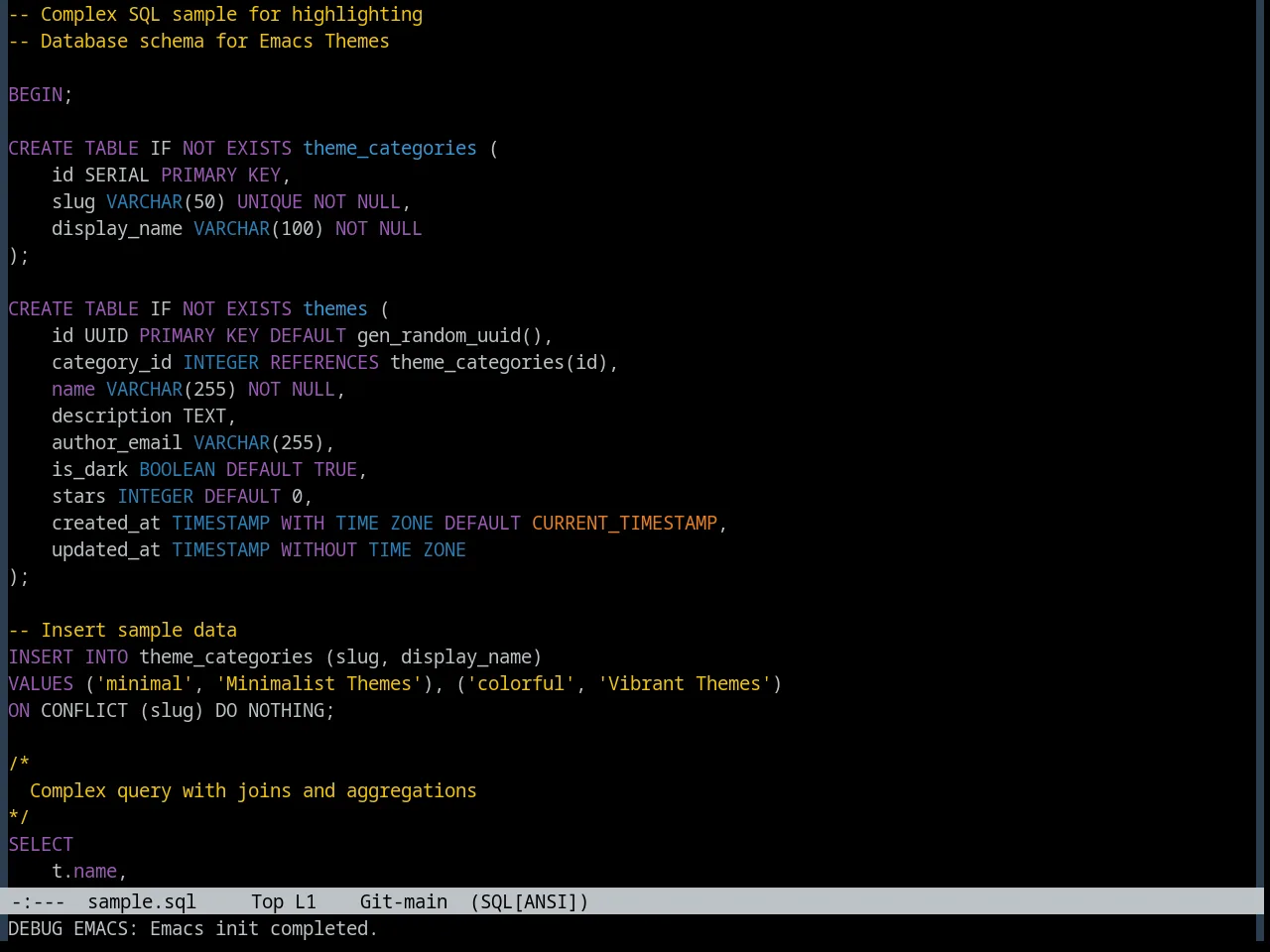Click the Git-main version control indicator
This screenshot has height=952, width=1270.
(x=403, y=901)
